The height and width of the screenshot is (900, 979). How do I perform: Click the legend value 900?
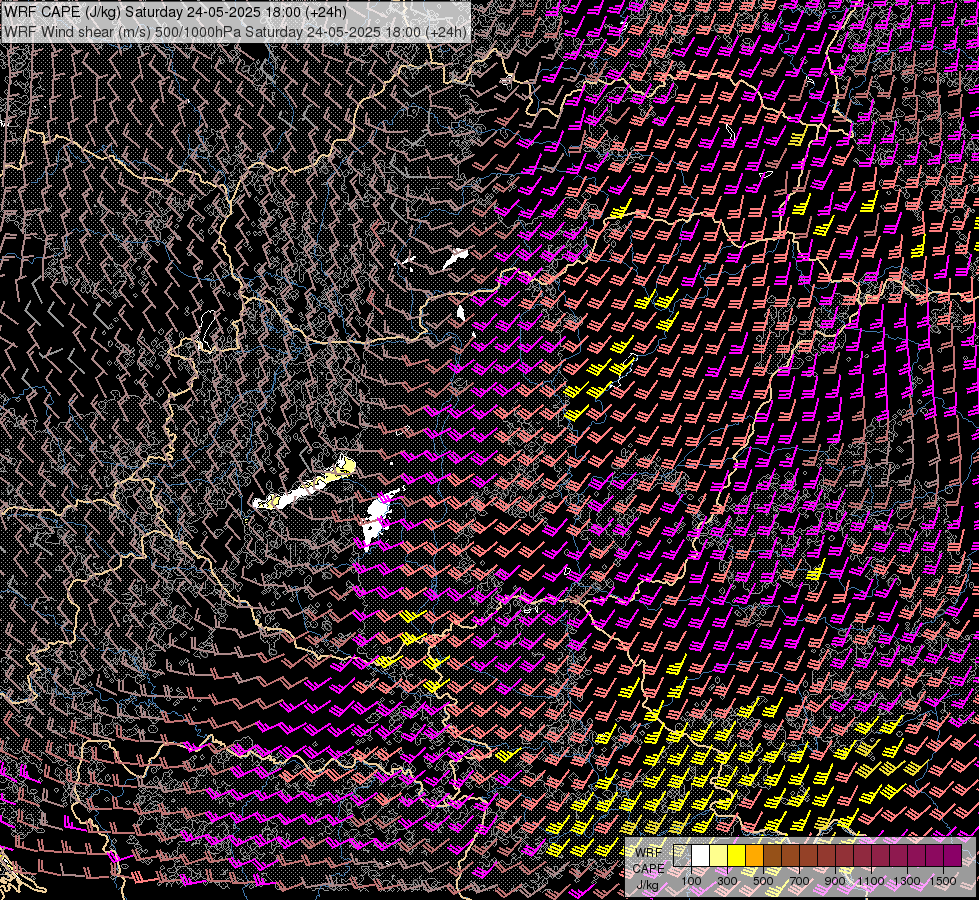[x=835, y=881]
